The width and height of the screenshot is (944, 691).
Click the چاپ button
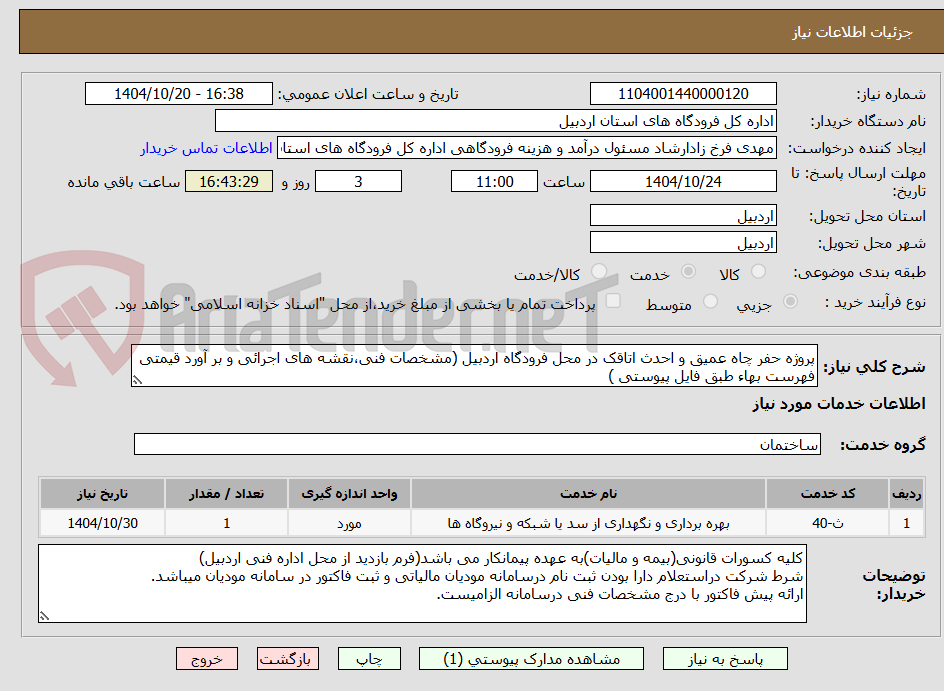click(x=368, y=658)
